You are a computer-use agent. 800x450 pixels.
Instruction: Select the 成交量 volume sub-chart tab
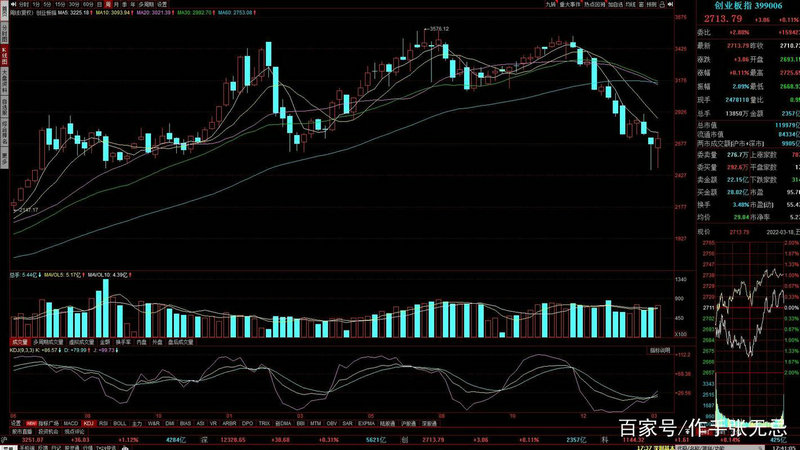[x=19, y=341]
